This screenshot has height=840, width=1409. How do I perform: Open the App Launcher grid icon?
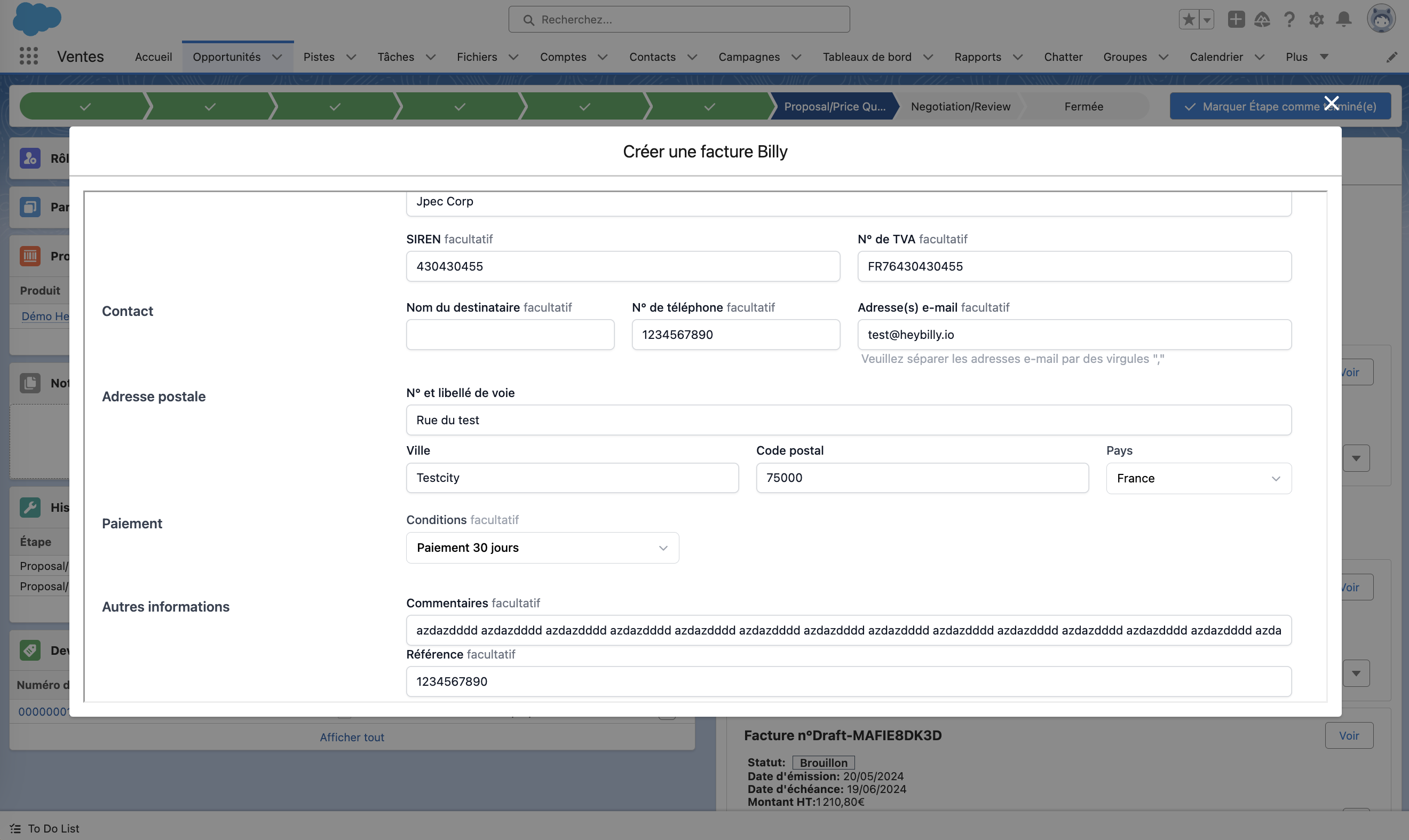coord(29,56)
